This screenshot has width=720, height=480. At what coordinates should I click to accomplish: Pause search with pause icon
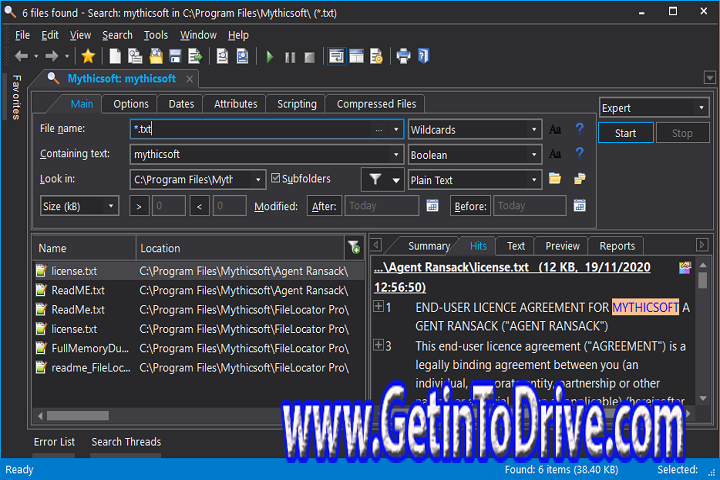coord(290,57)
